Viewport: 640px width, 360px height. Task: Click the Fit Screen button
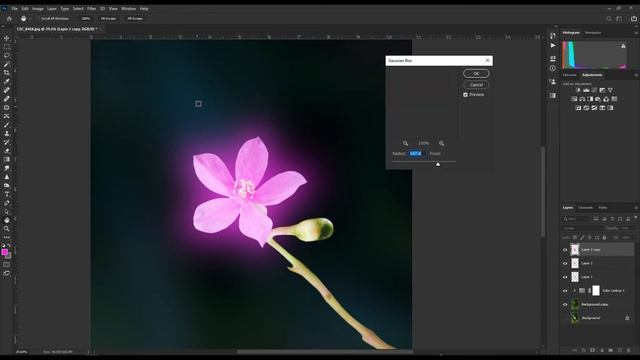(x=108, y=18)
